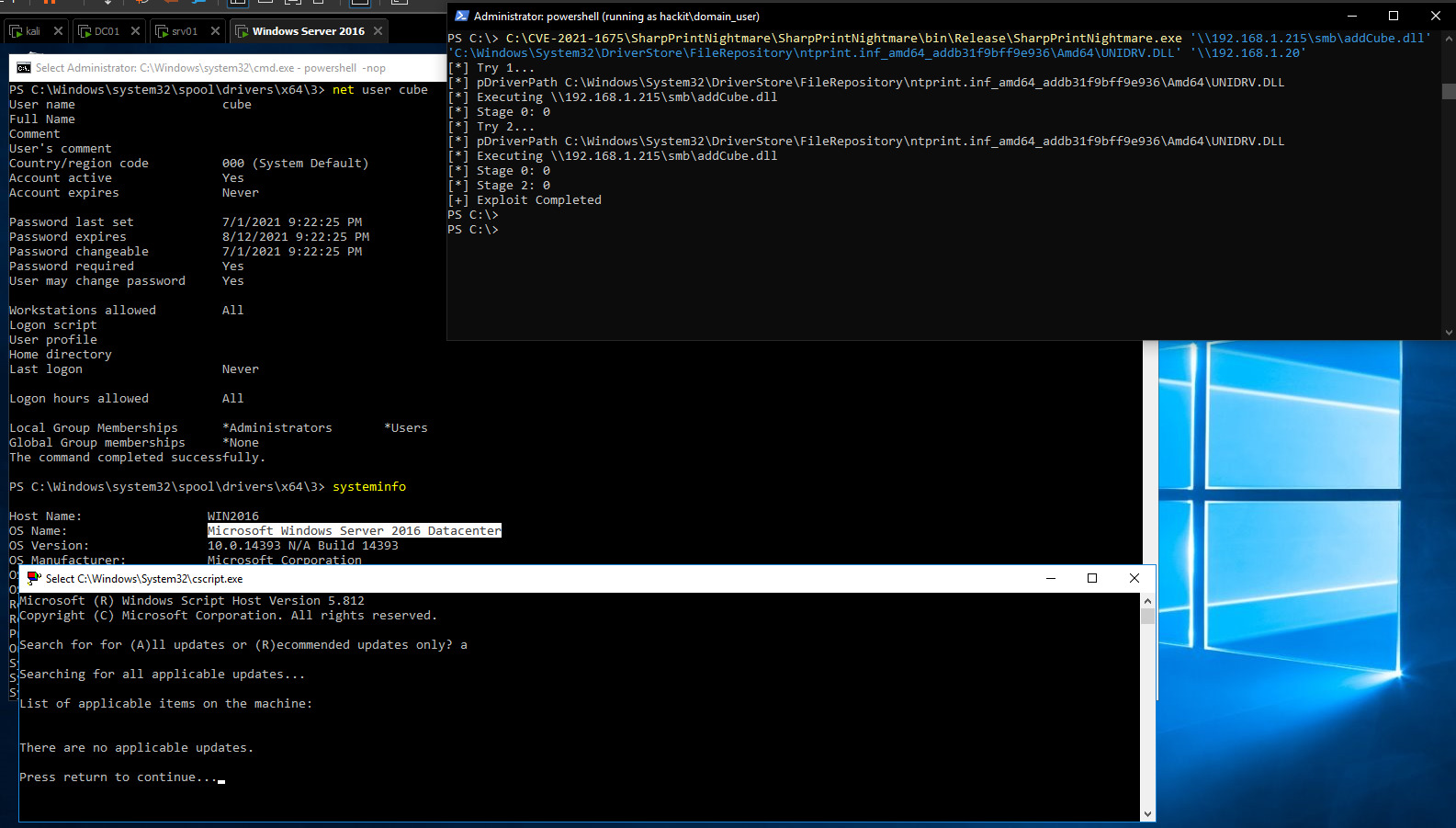Close the Administrator powershell window
The height and width of the screenshot is (828, 1456).
coord(1435,16)
